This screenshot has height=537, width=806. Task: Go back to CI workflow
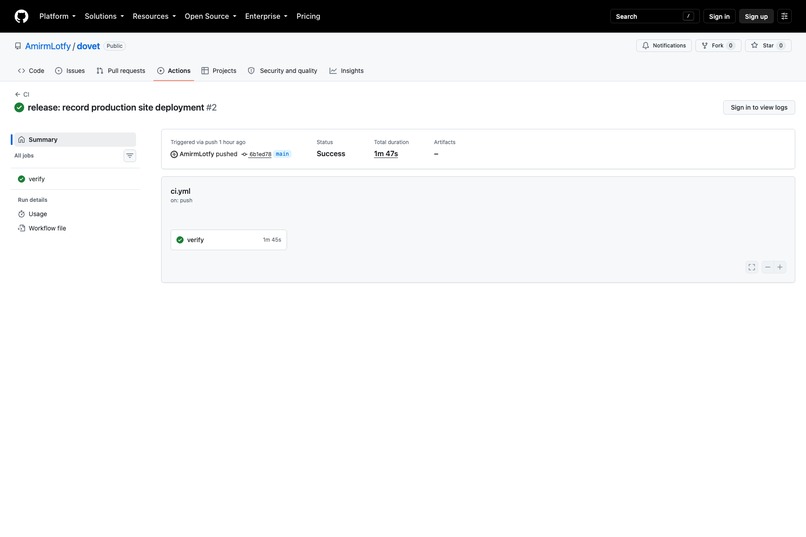pos(22,95)
